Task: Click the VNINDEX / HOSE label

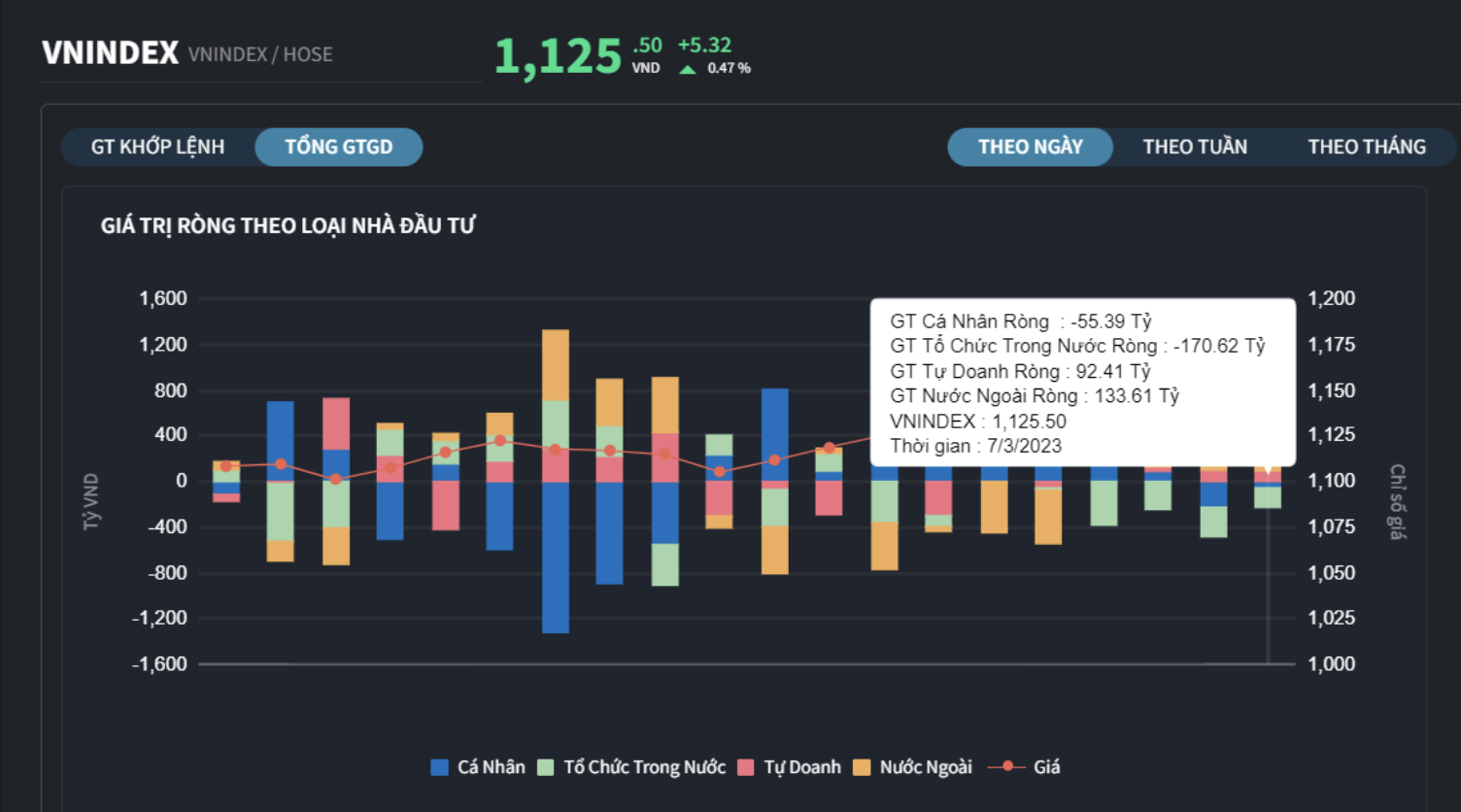Action: [x=260, y=54]
